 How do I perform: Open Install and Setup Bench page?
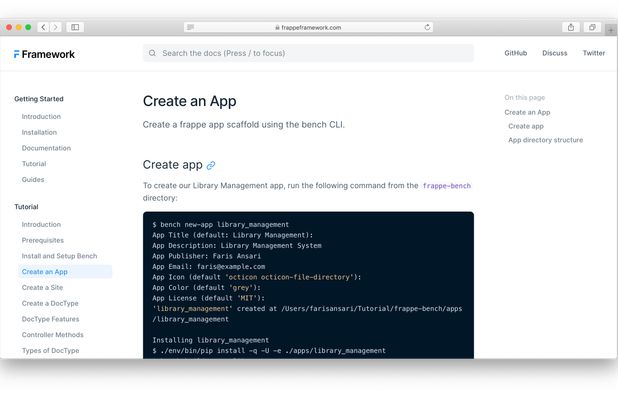[x=59, y=256]
